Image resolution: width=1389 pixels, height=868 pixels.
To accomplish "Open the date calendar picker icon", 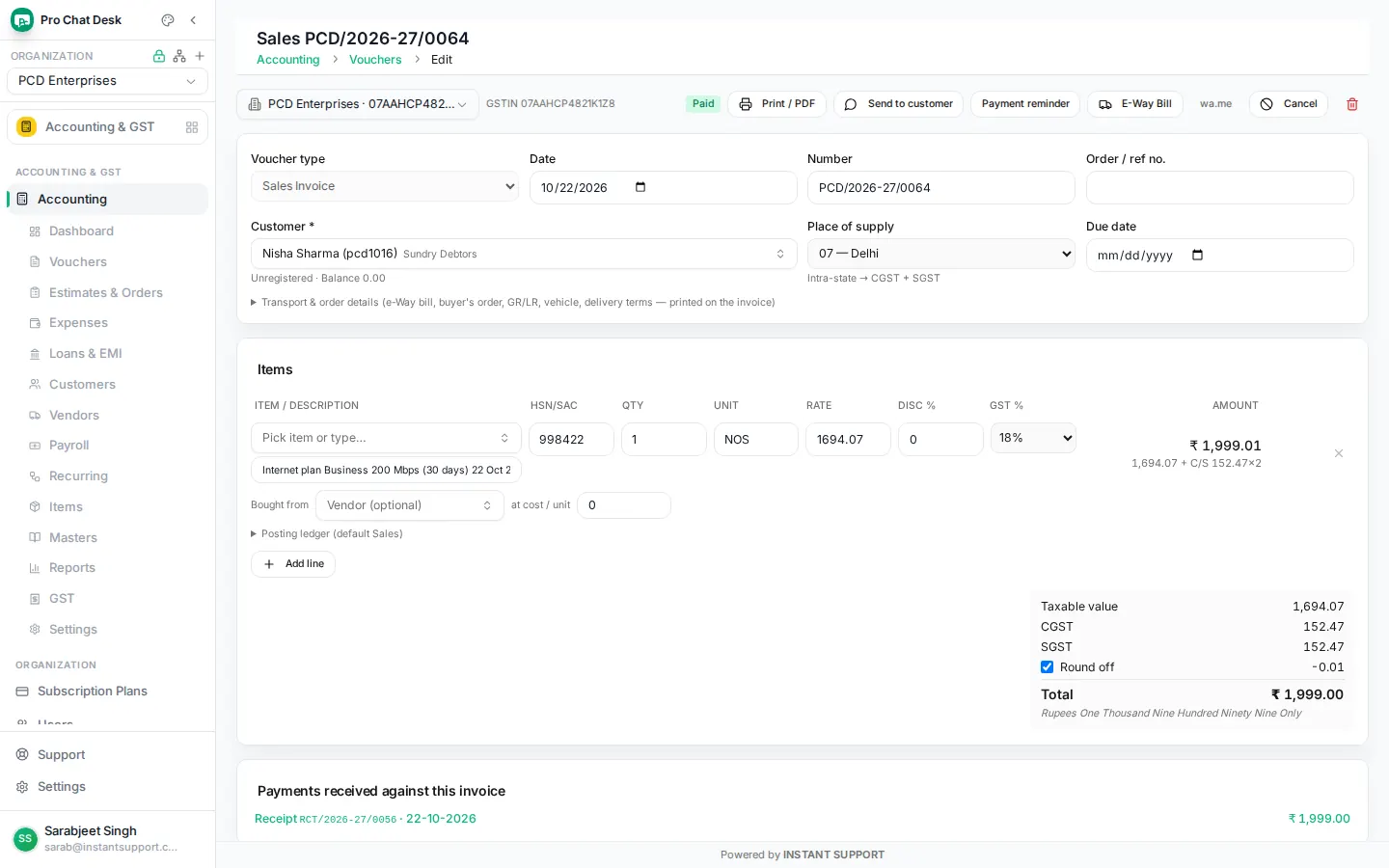I will [x=640, y=187].
